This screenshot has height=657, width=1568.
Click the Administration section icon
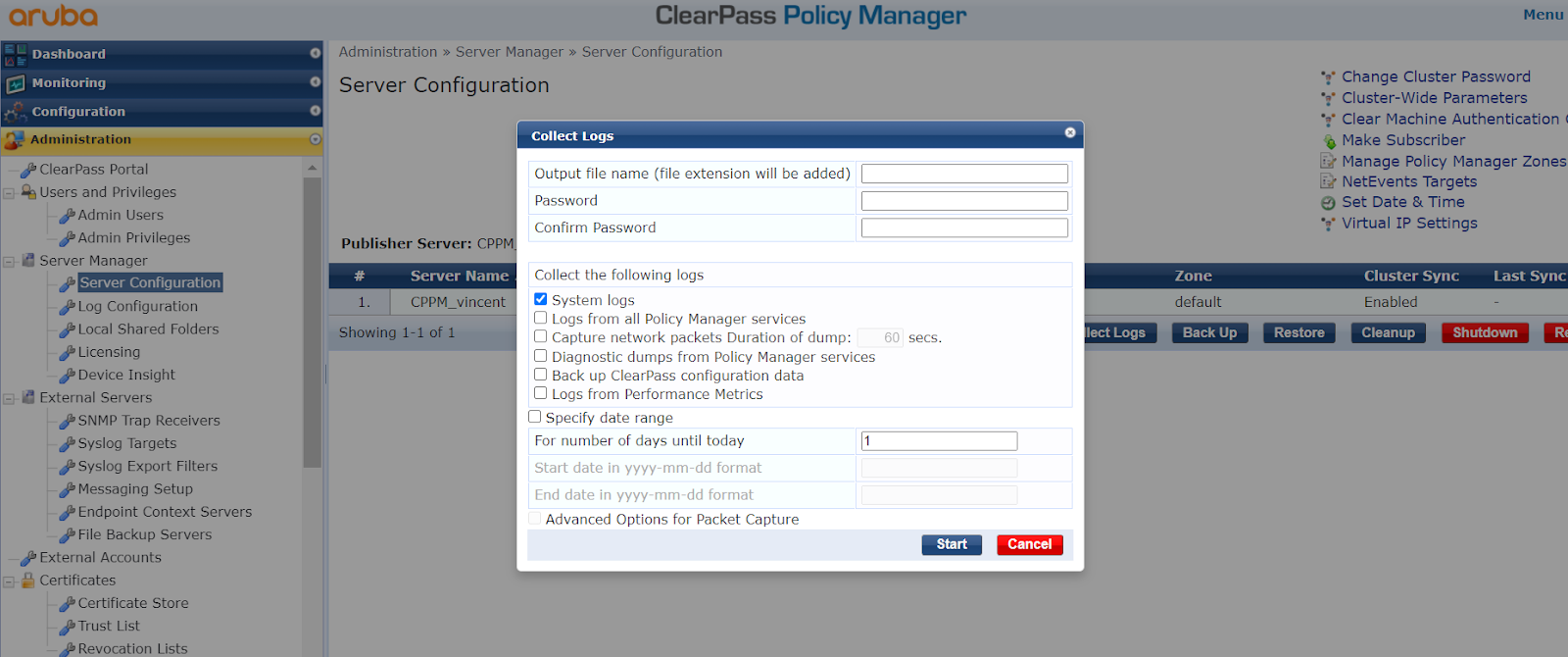[14, 140]
